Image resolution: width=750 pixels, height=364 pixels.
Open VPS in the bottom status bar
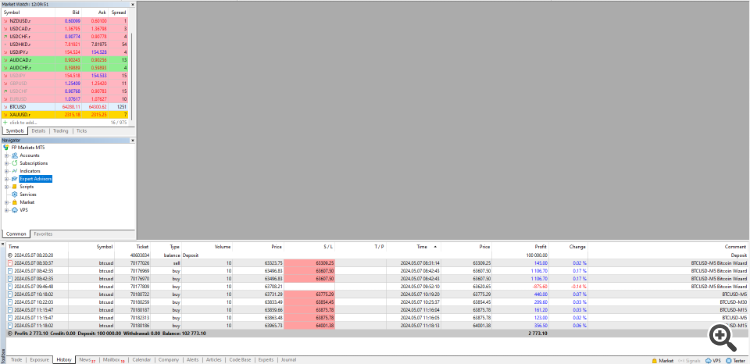[713, 360]
